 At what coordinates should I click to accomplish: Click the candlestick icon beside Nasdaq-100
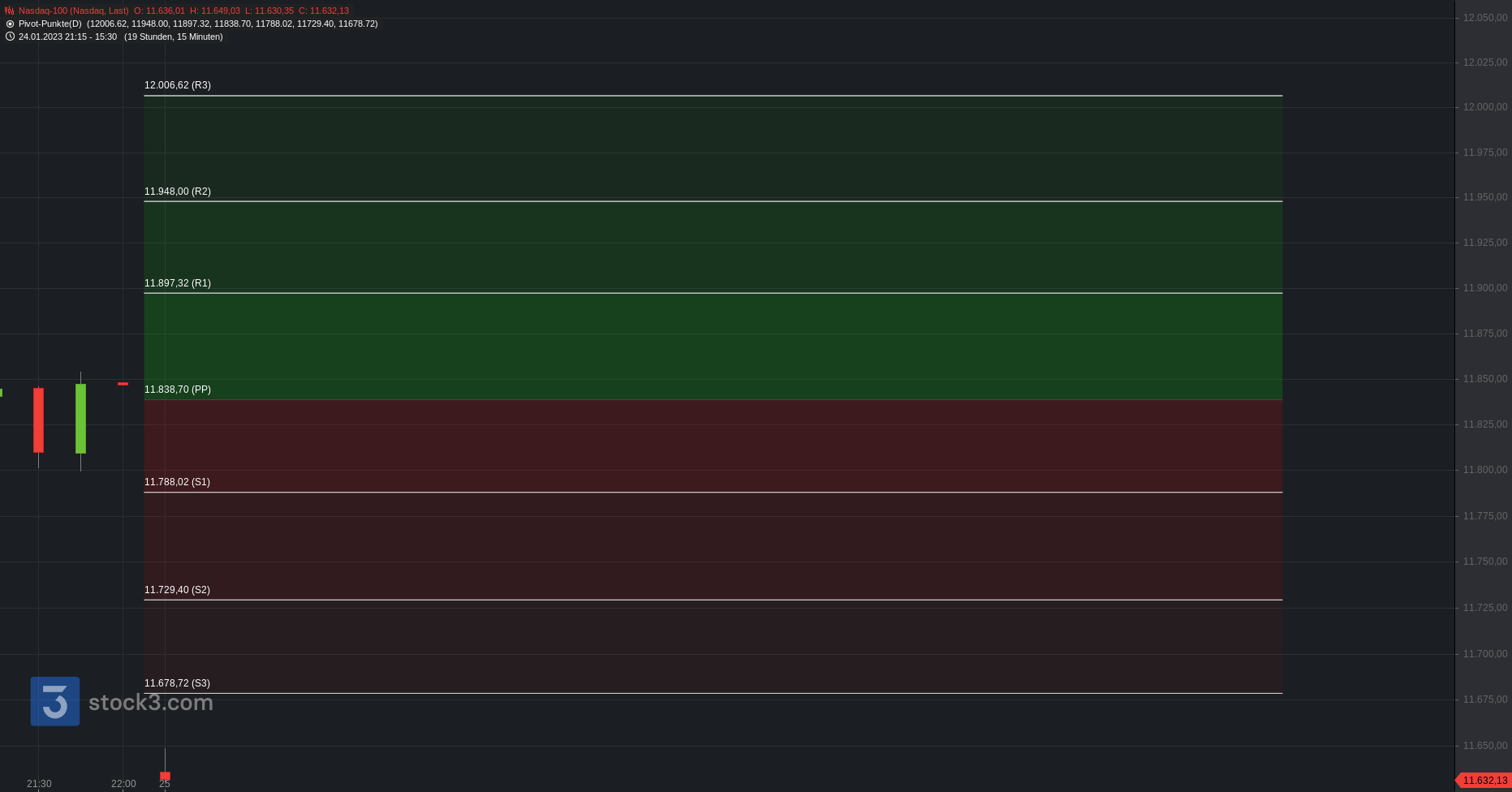point(10,11)
